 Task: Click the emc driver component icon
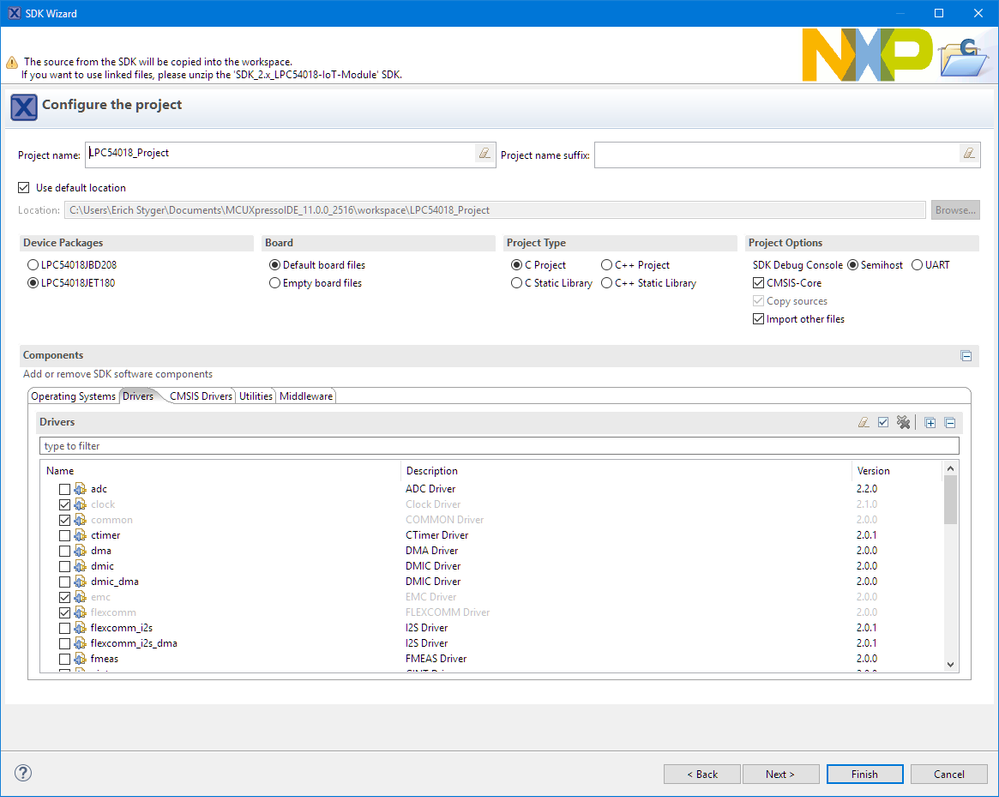(x=80, y=597)
